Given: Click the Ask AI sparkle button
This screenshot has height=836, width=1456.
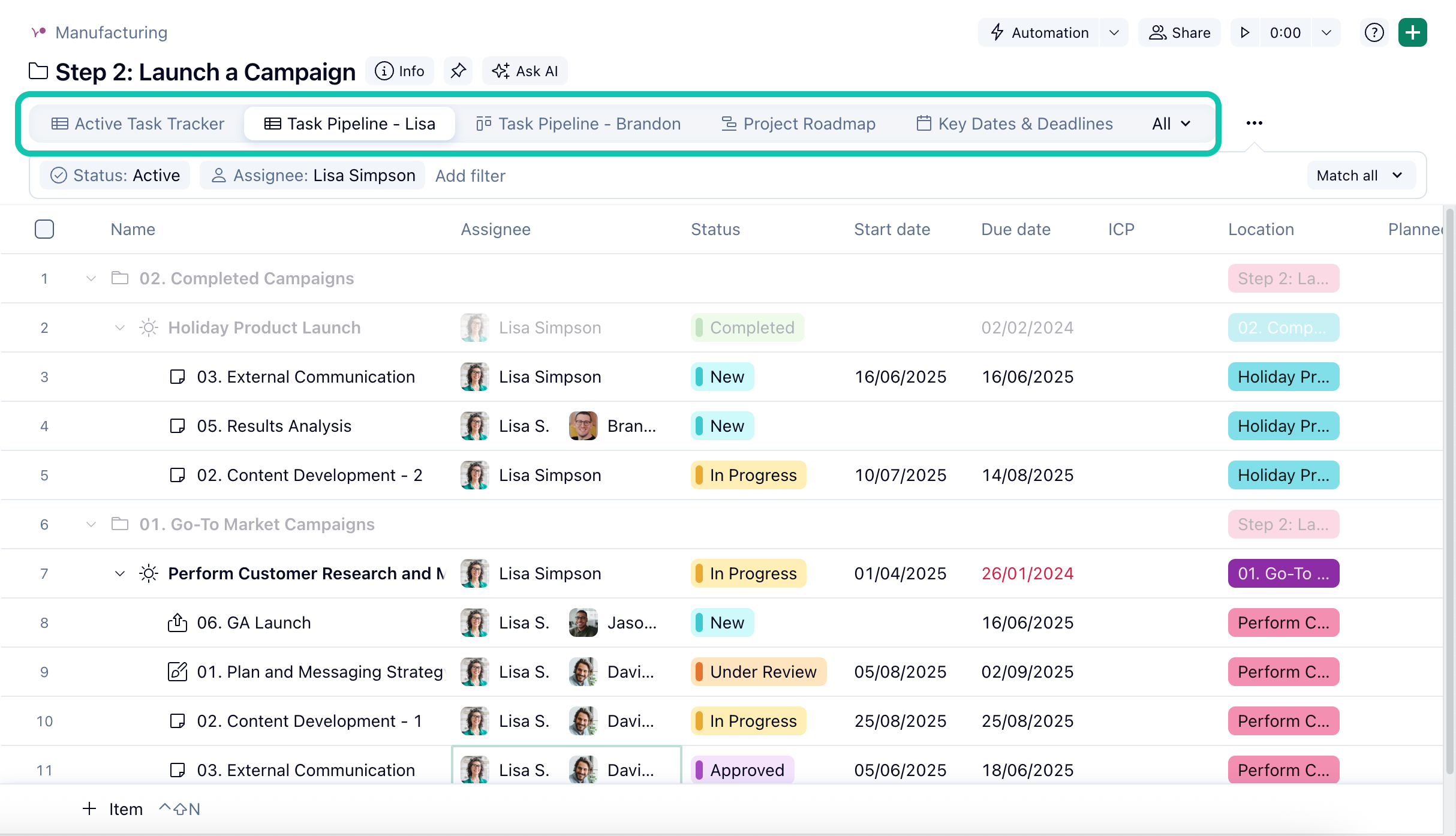Looking at the screenshot, I should pyautogui.click(x=525, y=71).
